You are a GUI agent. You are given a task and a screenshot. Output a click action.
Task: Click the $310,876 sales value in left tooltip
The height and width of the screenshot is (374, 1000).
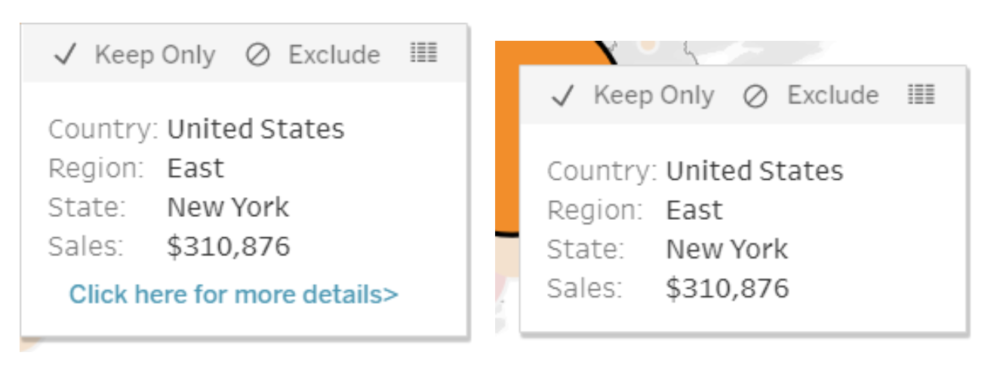(229, 247)
